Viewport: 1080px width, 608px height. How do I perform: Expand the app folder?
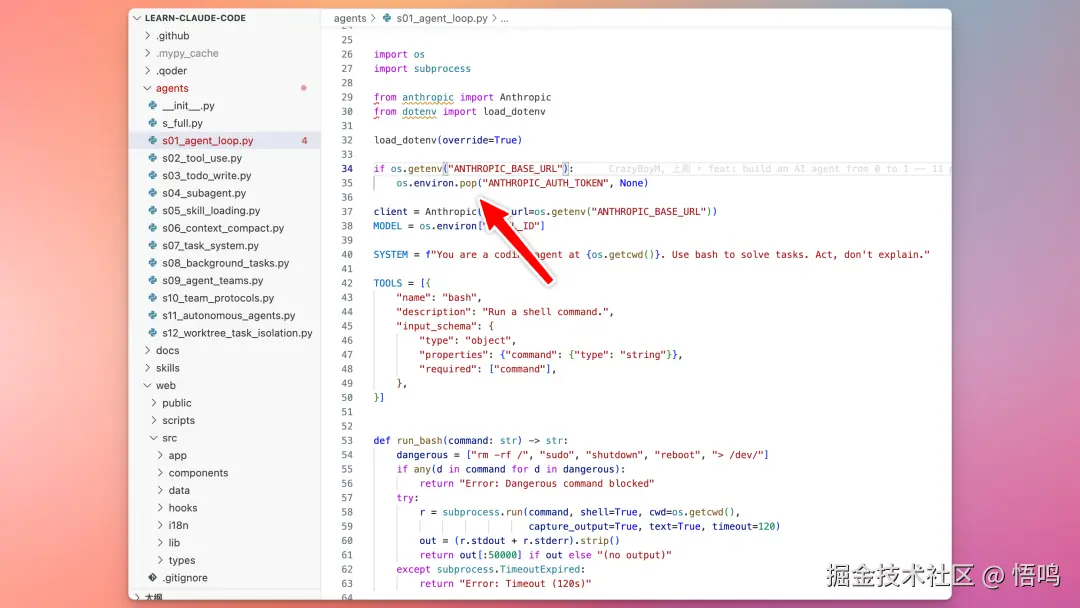tap(160, 455)
